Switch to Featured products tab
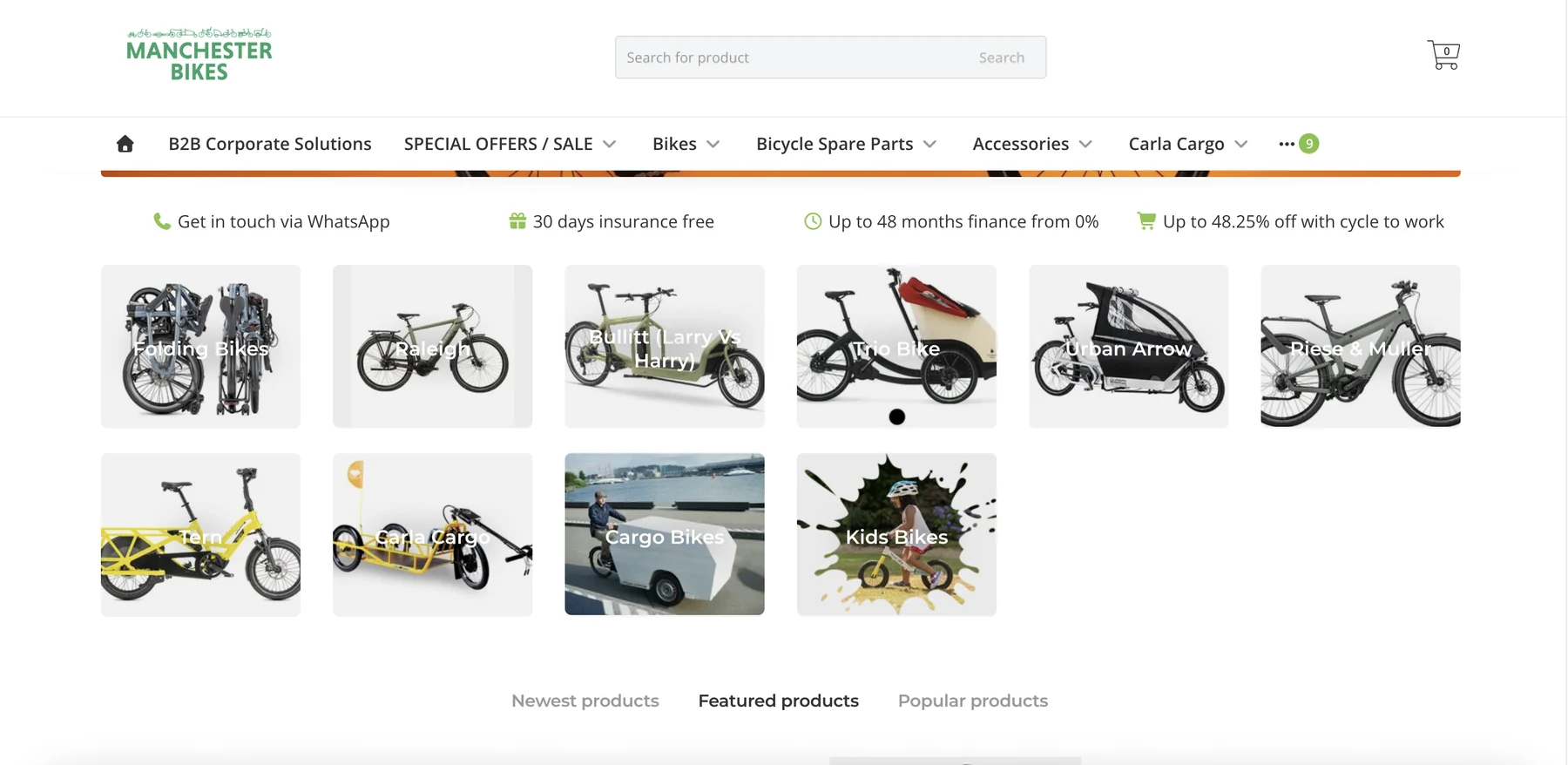This screenshot has width=1568, height=765. [x=779, y=701]
